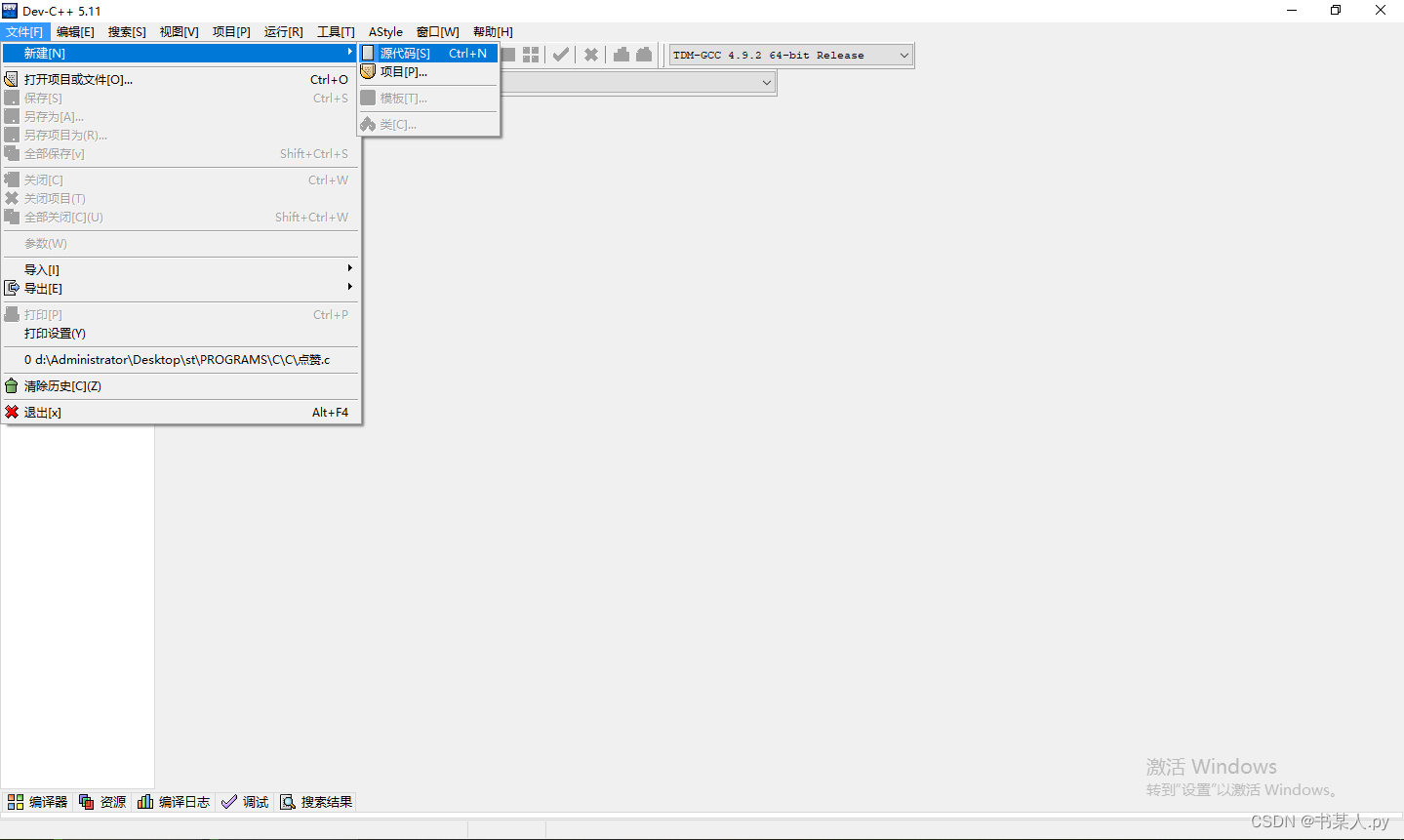Expand the 新建[N] submenu arrow
This screenshot has height=840, width=1404.
[349, 53]
